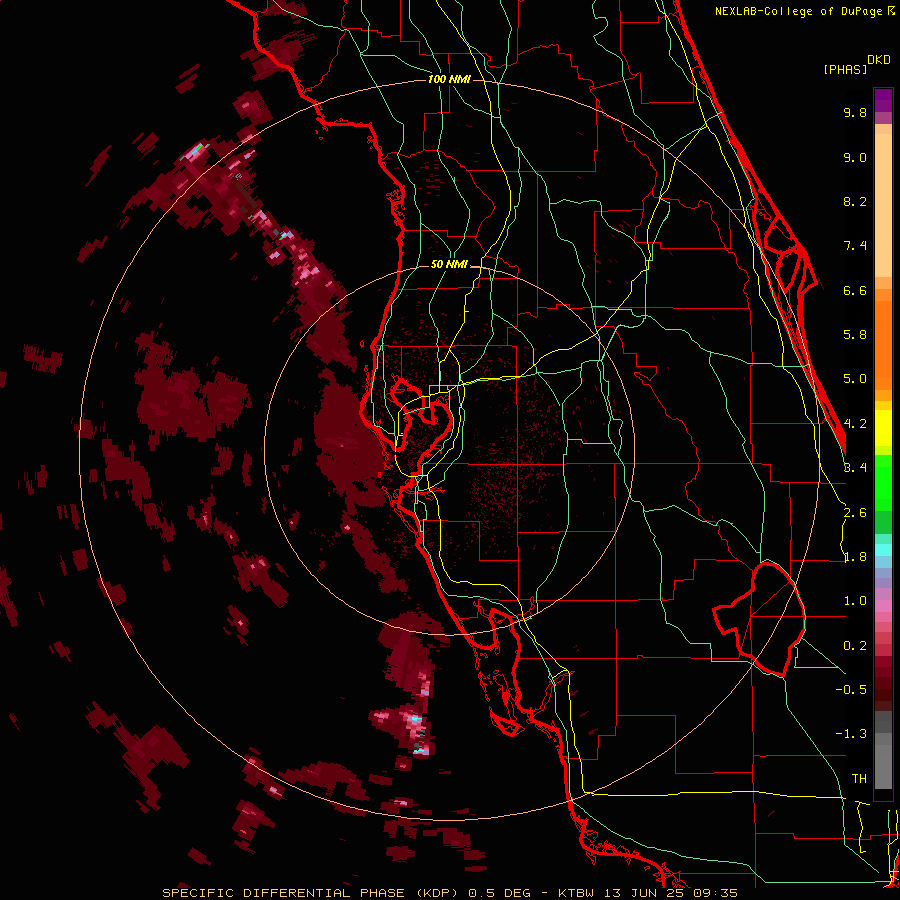Click the DKD label above the color scale
Screen dimensions: 900x900
pos(879,60)
